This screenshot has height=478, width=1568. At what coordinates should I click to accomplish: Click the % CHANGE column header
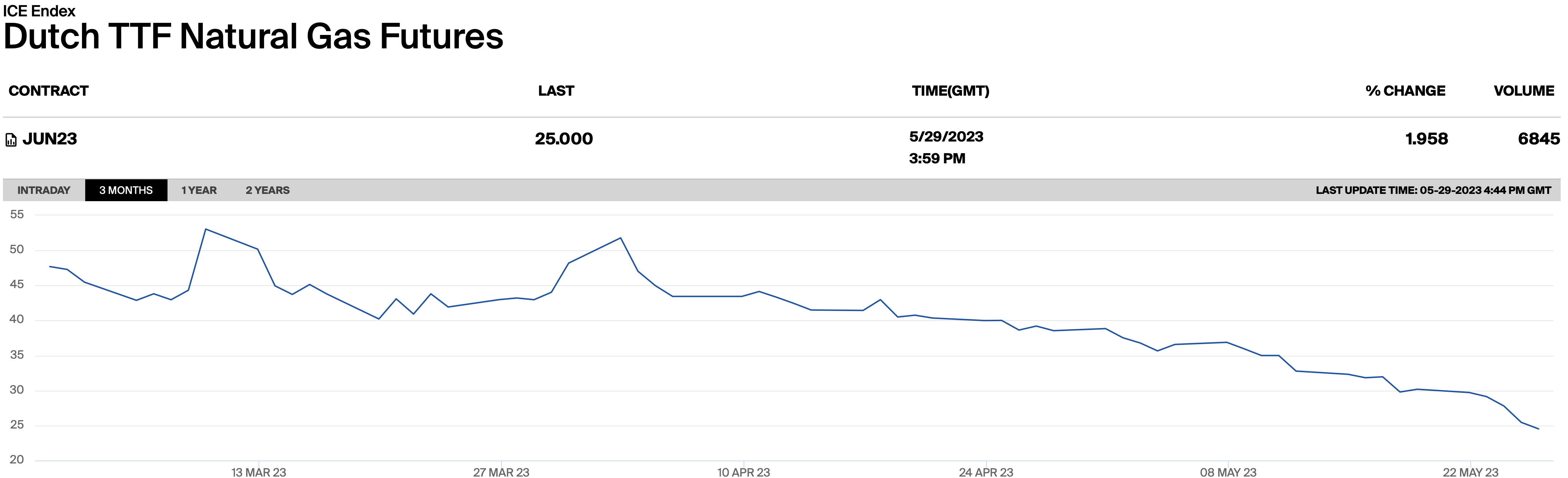1405,91
